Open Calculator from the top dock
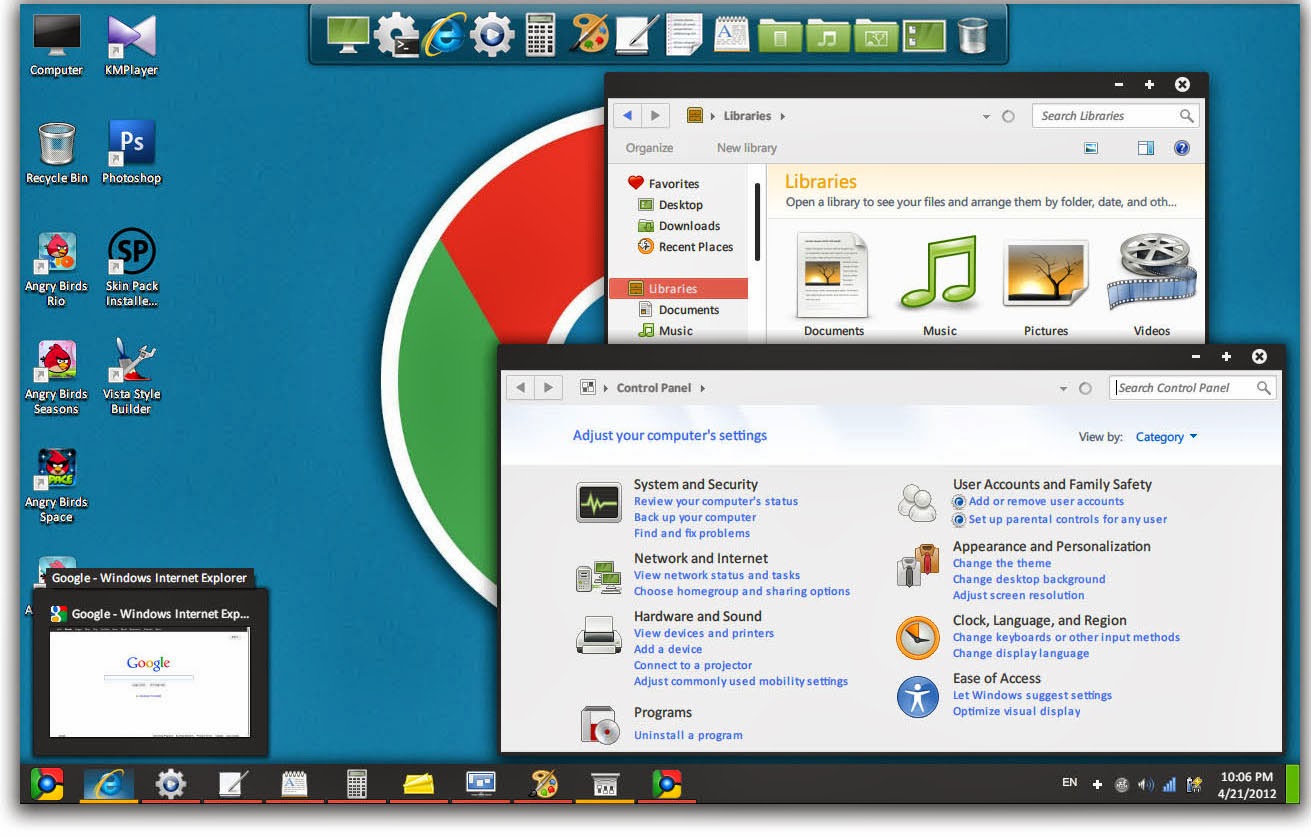The width and height of the screenshot is (1311, 836). click(x=539, y=33)
